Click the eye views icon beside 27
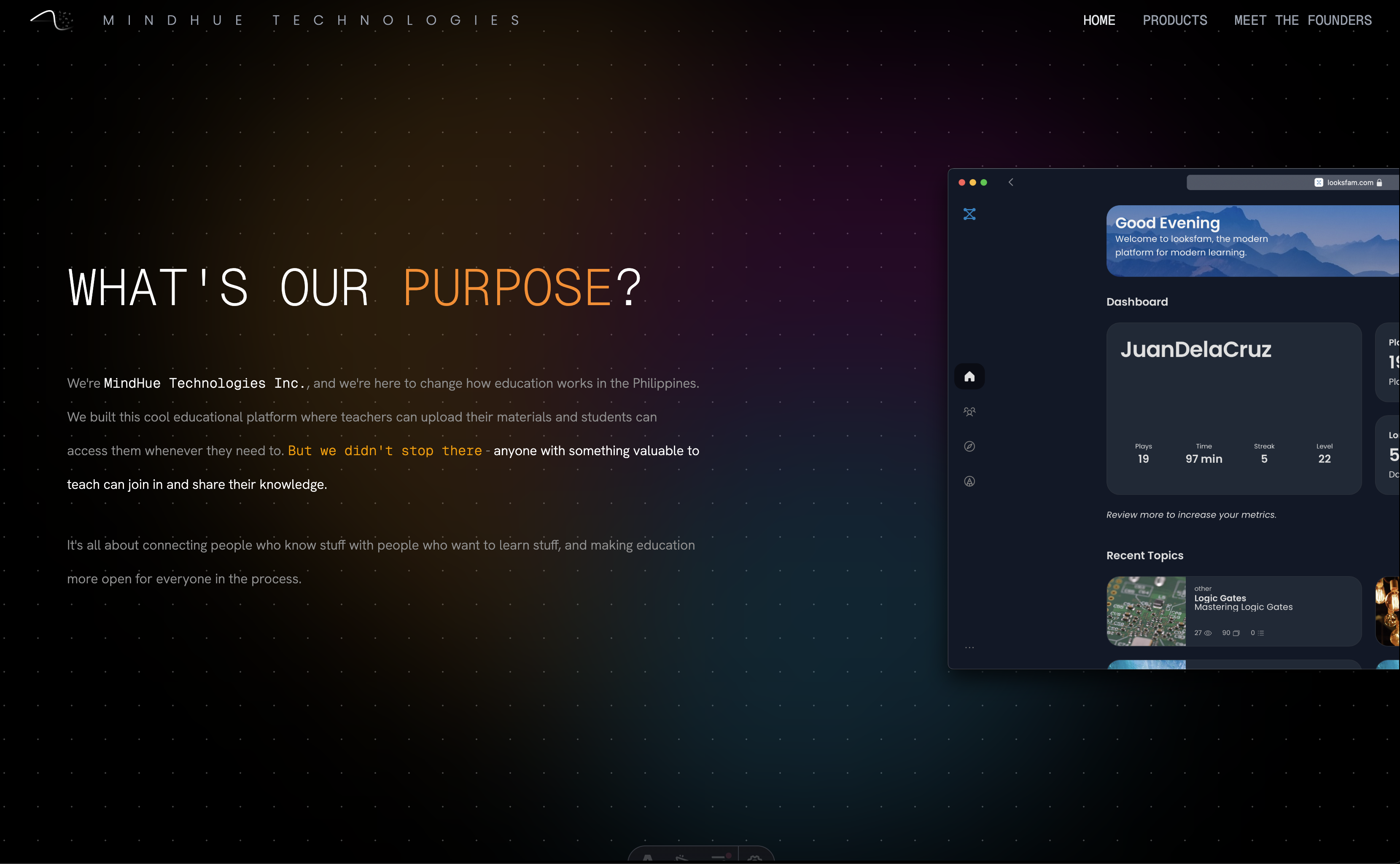Screen dimensions: 1400x864 coord(1208,633)
